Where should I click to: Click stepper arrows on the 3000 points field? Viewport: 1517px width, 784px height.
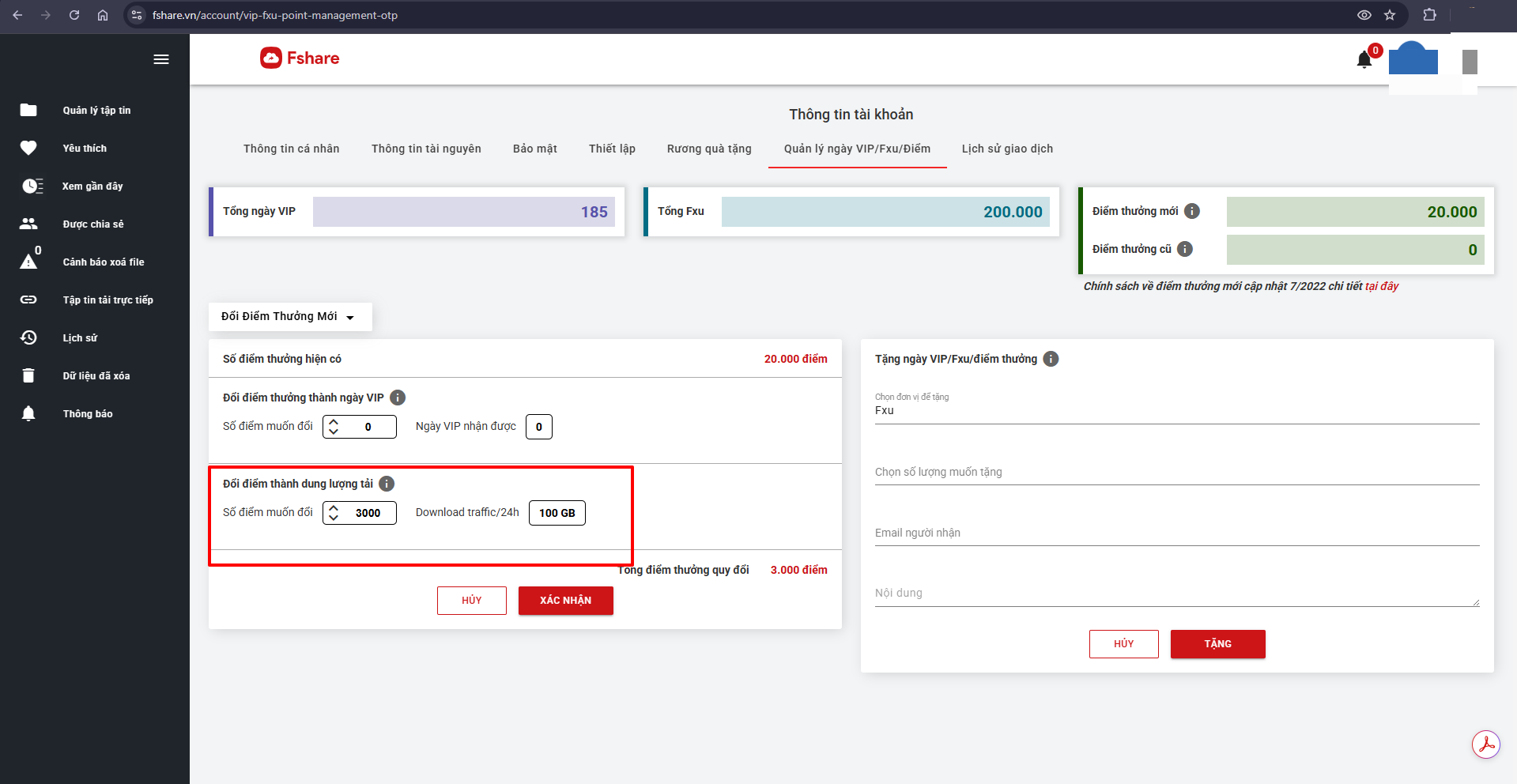[334, 513]
